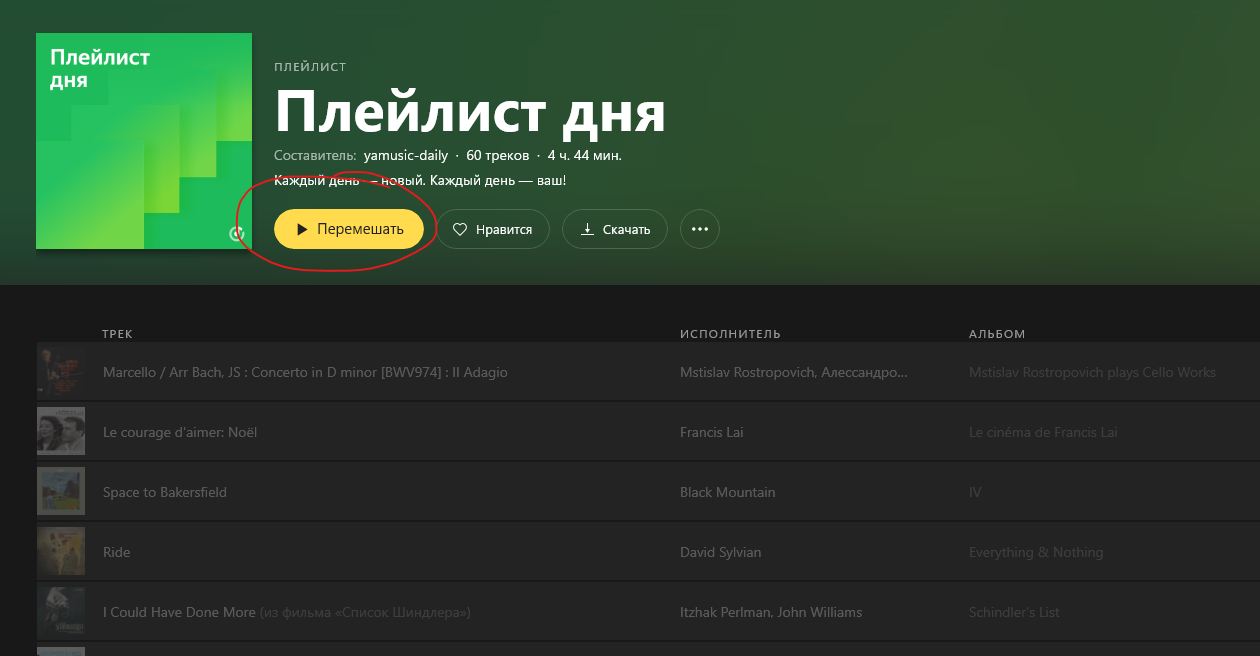Click the yellow Перемешать shuffle play button
This screenshot has width=1260, height=656.
pyautogui.click(x=349, y=229)
